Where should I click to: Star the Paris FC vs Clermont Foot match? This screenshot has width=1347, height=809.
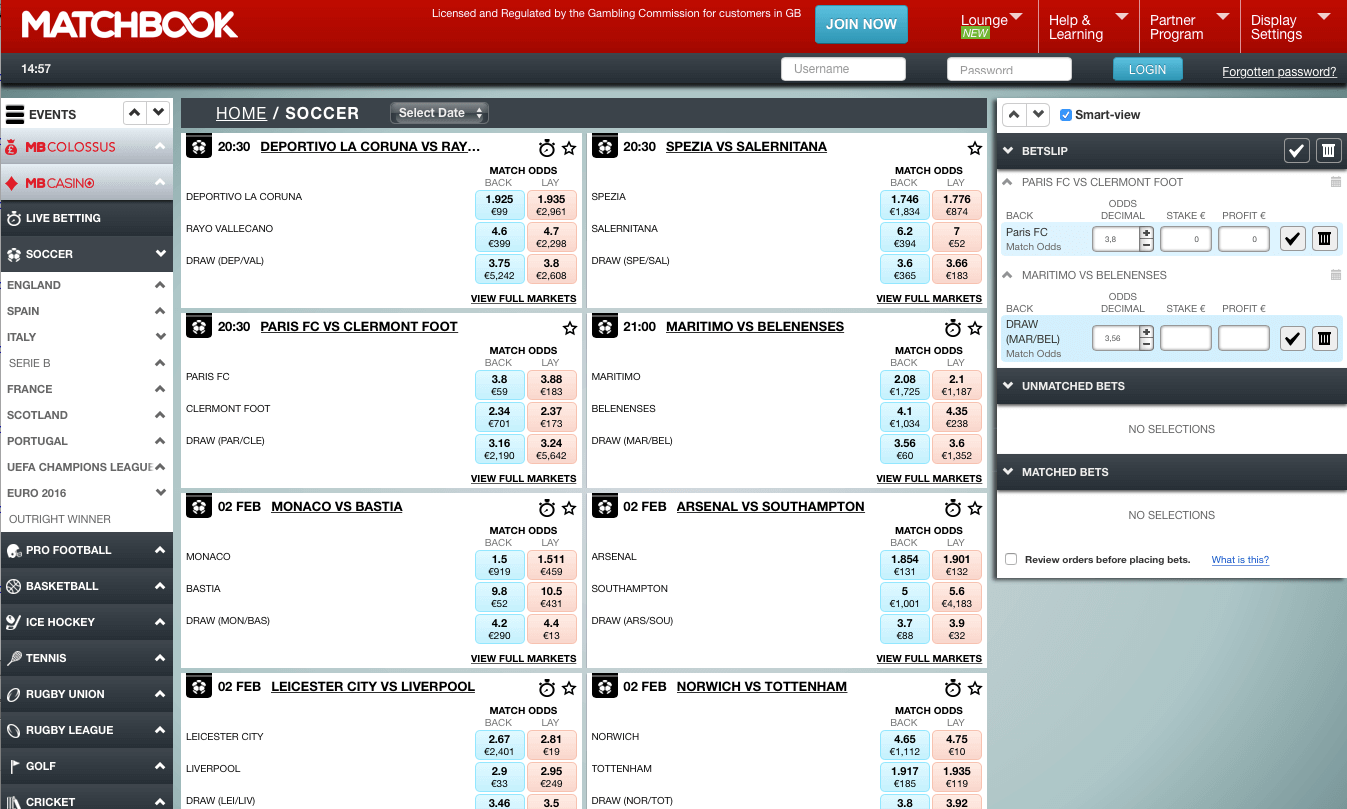[569, 328]
